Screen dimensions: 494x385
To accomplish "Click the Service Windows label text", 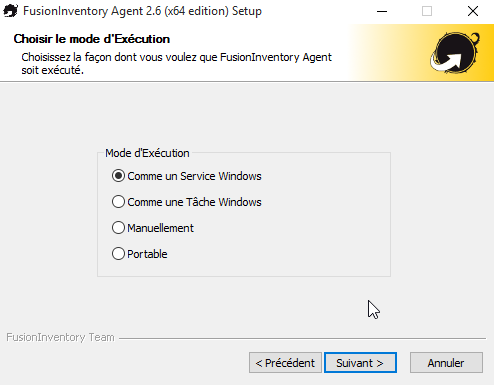I will tap(221, 176).
